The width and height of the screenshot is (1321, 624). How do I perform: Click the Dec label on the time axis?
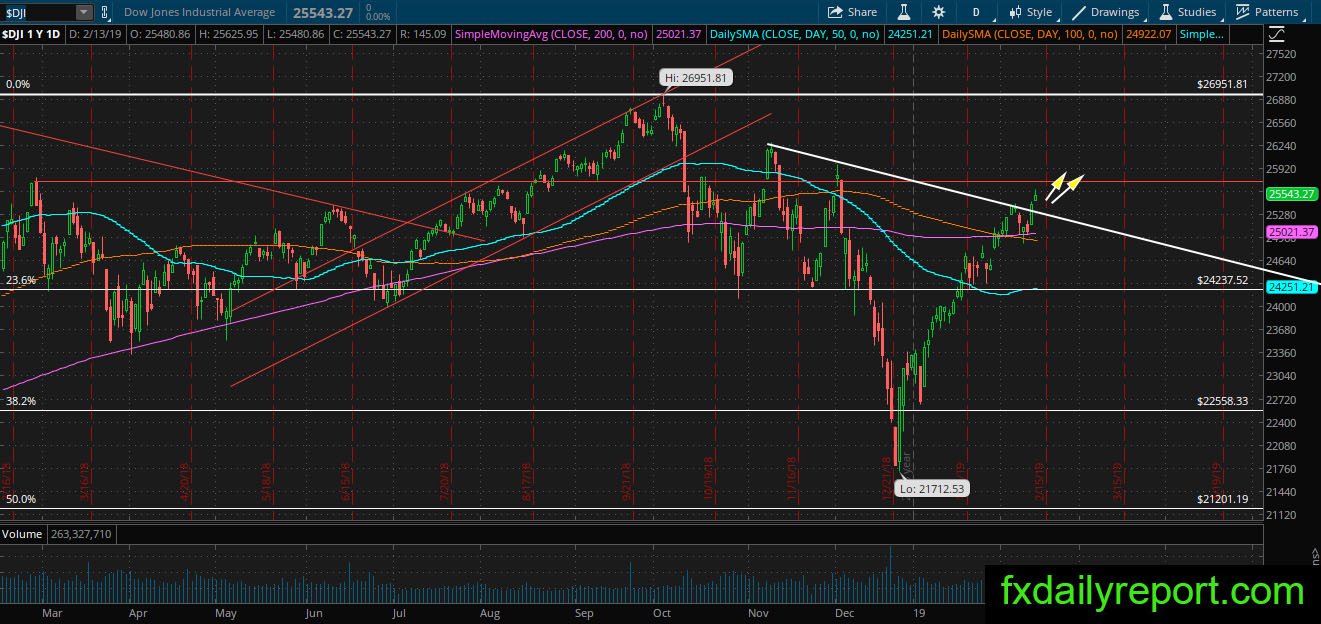[x=847, y=613]
